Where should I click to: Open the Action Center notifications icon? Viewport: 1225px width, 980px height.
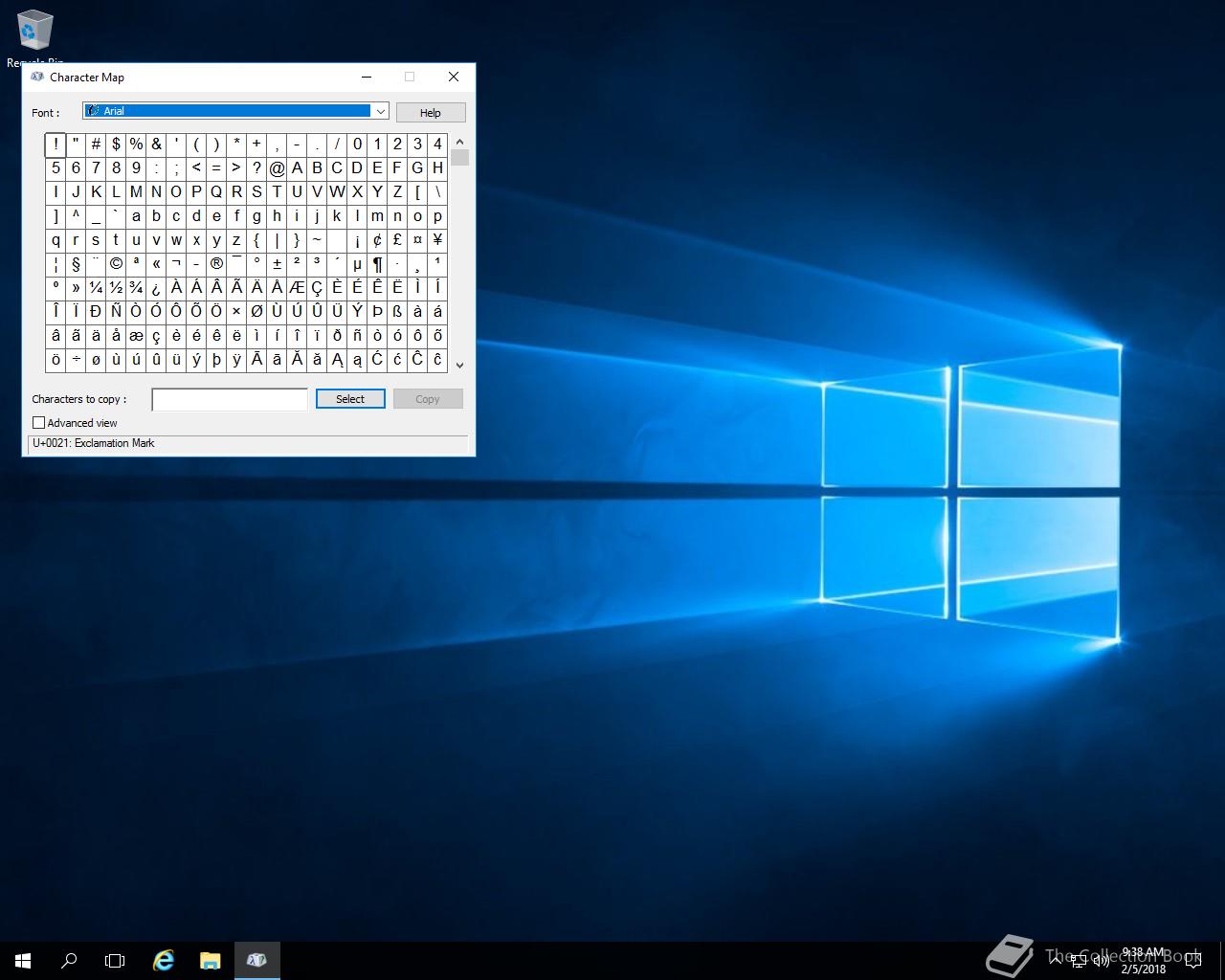coord(1192,961)
